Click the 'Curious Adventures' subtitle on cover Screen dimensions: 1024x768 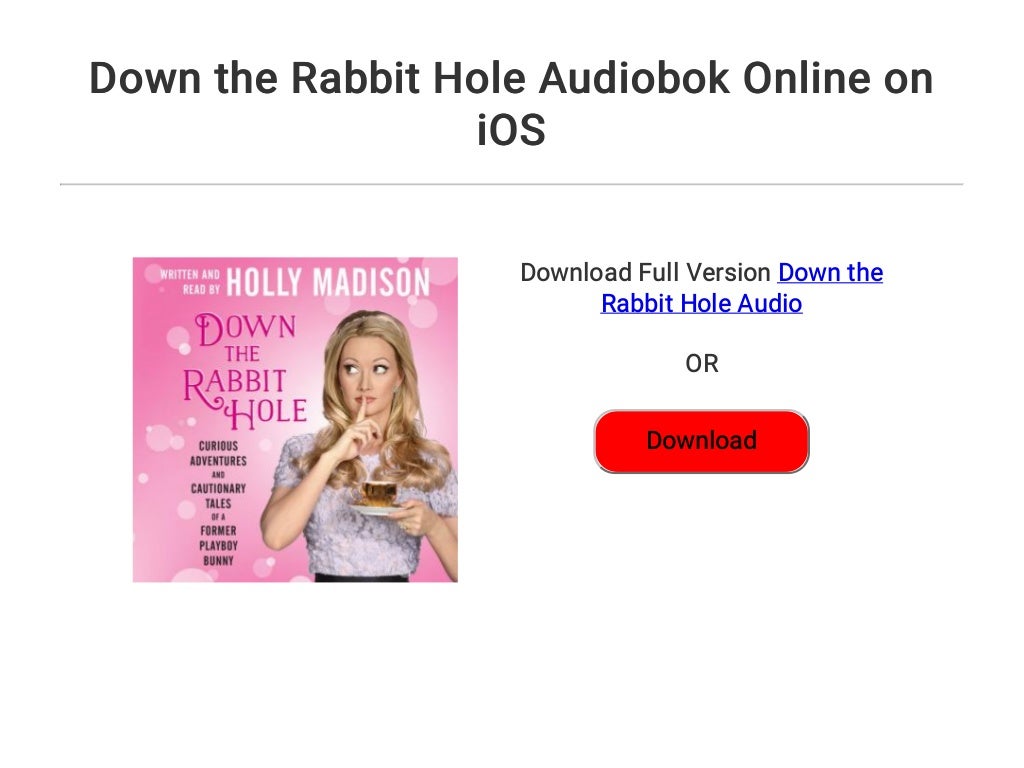pos(218,453)
